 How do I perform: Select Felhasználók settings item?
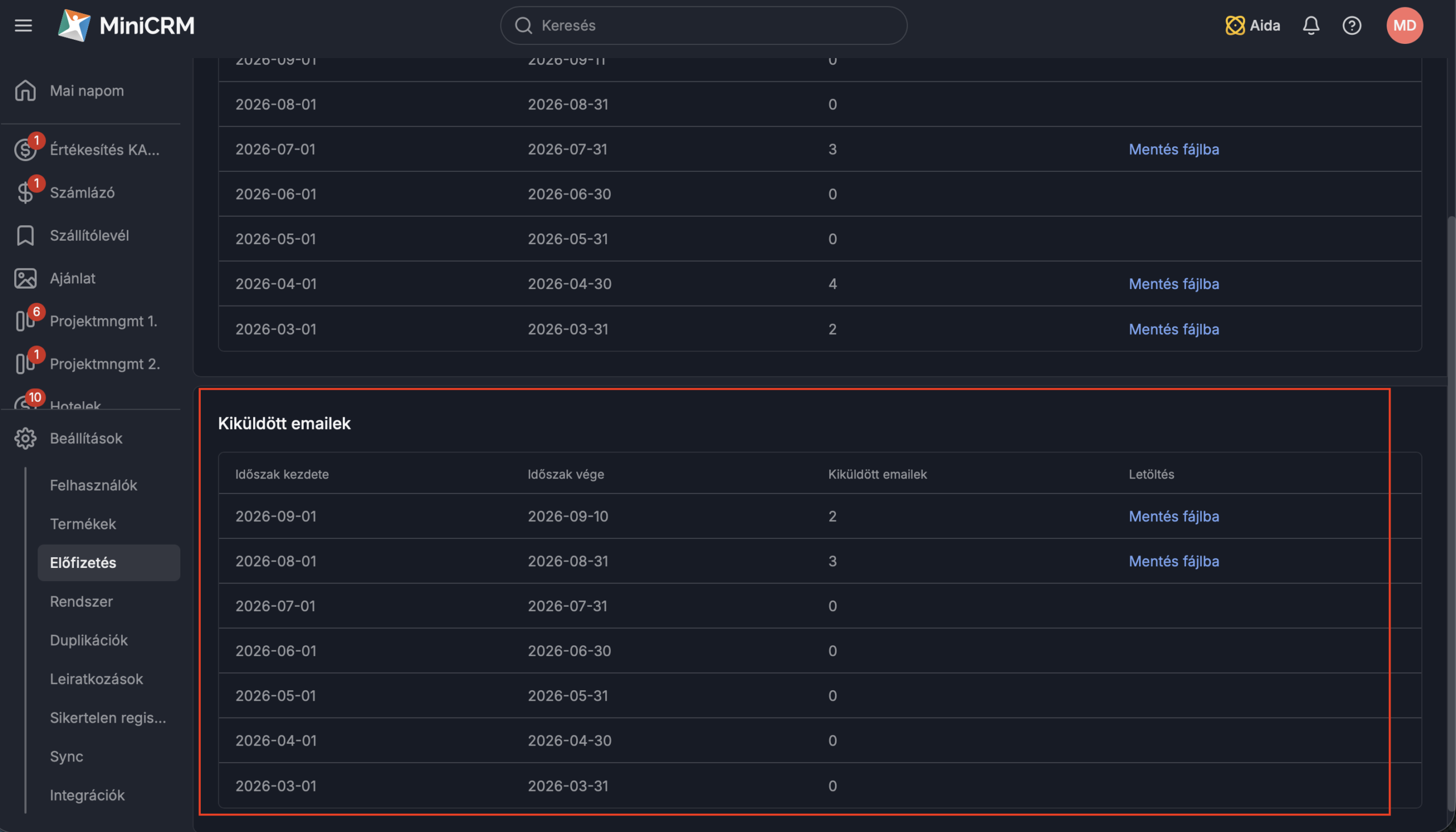93,485
